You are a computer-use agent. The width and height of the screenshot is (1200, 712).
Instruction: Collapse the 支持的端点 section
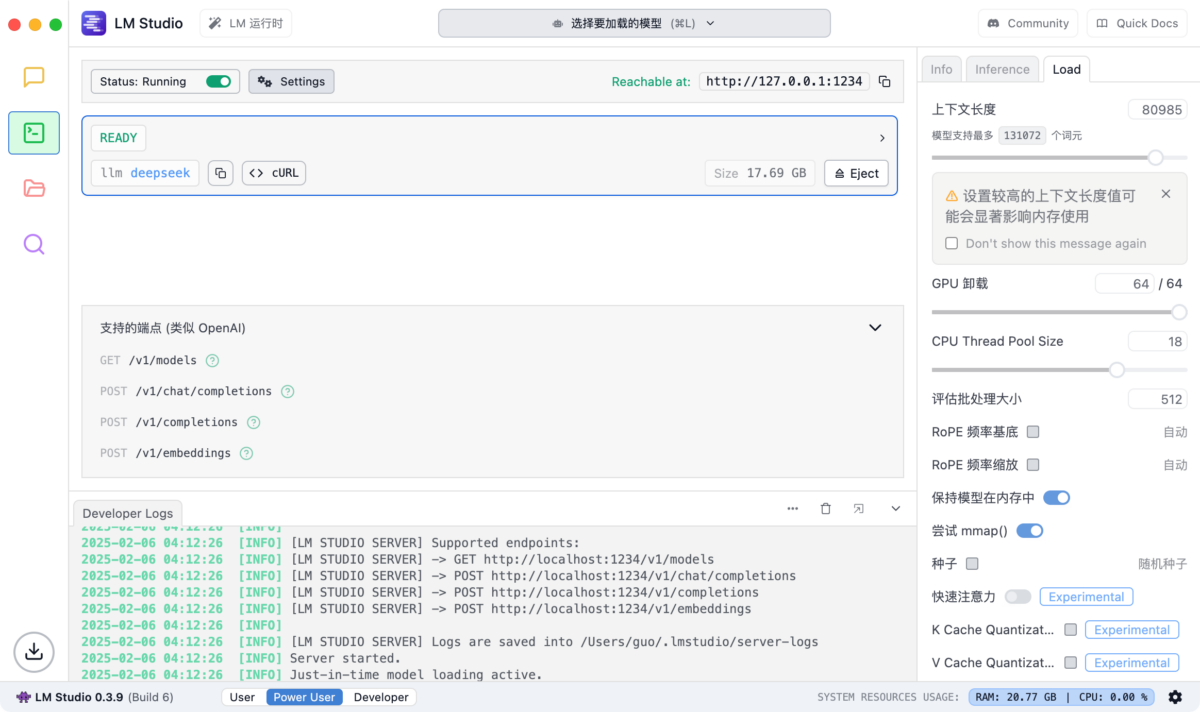875,328
